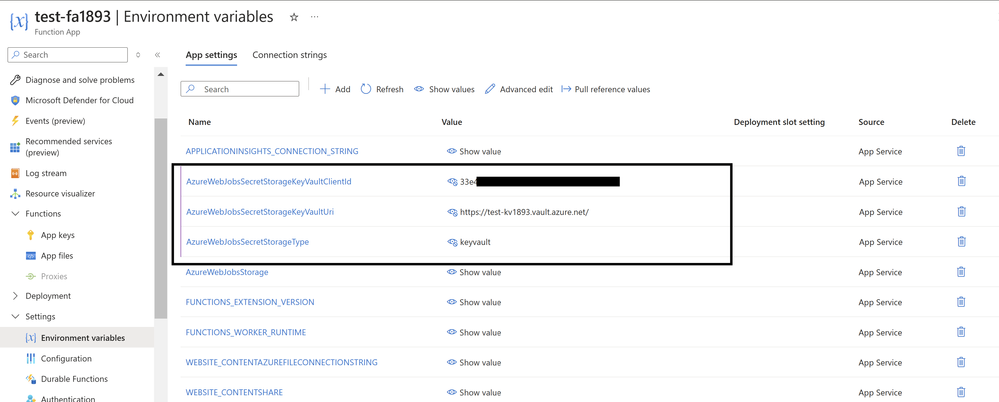999x402 pixels.
Task: Delete AzureWebJobsSecretStorageKeyVaultClientId with trash icon
Action: [x=961, y=181]
